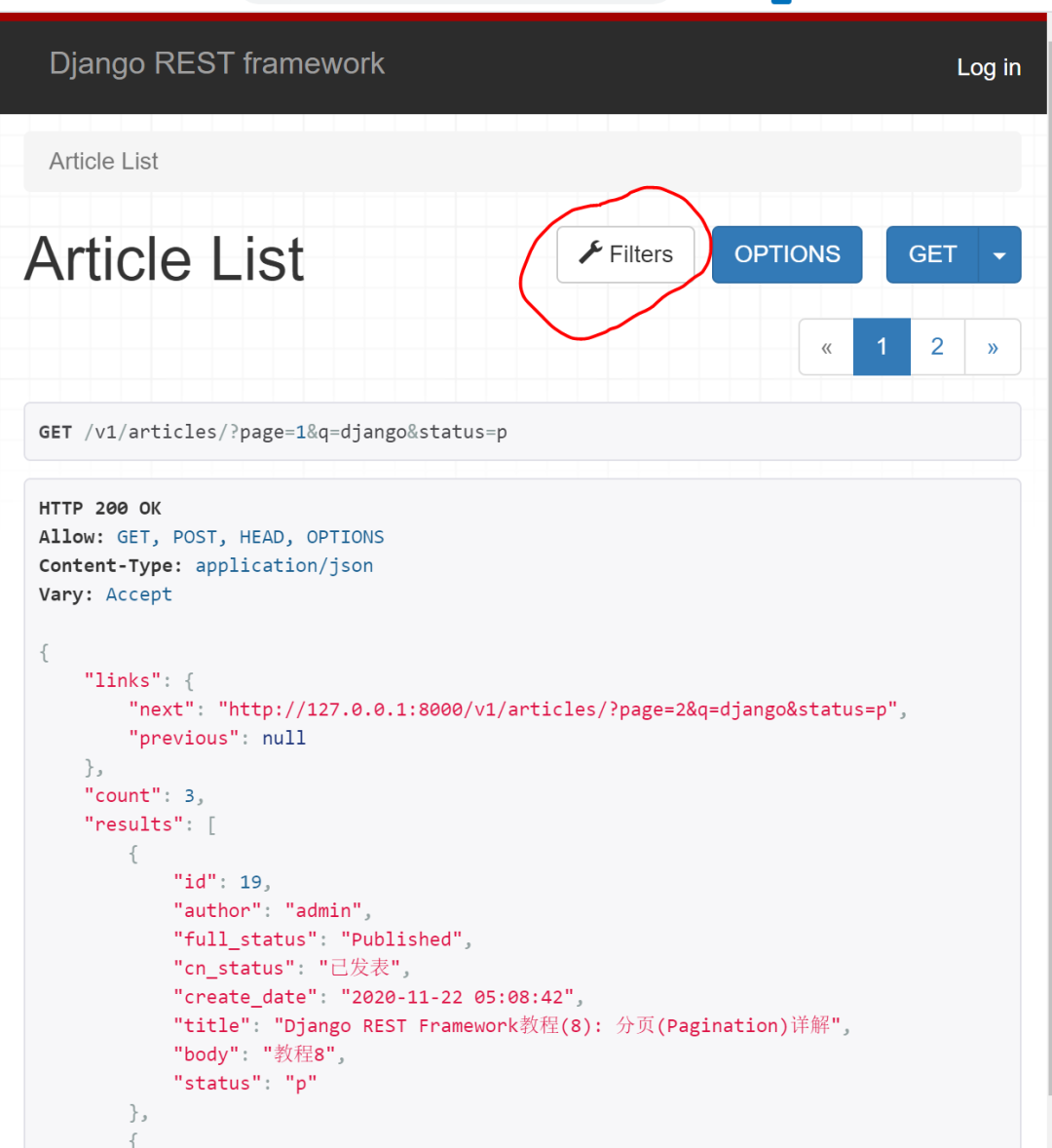Click the "status": "p" line

tap(245, 1084)
